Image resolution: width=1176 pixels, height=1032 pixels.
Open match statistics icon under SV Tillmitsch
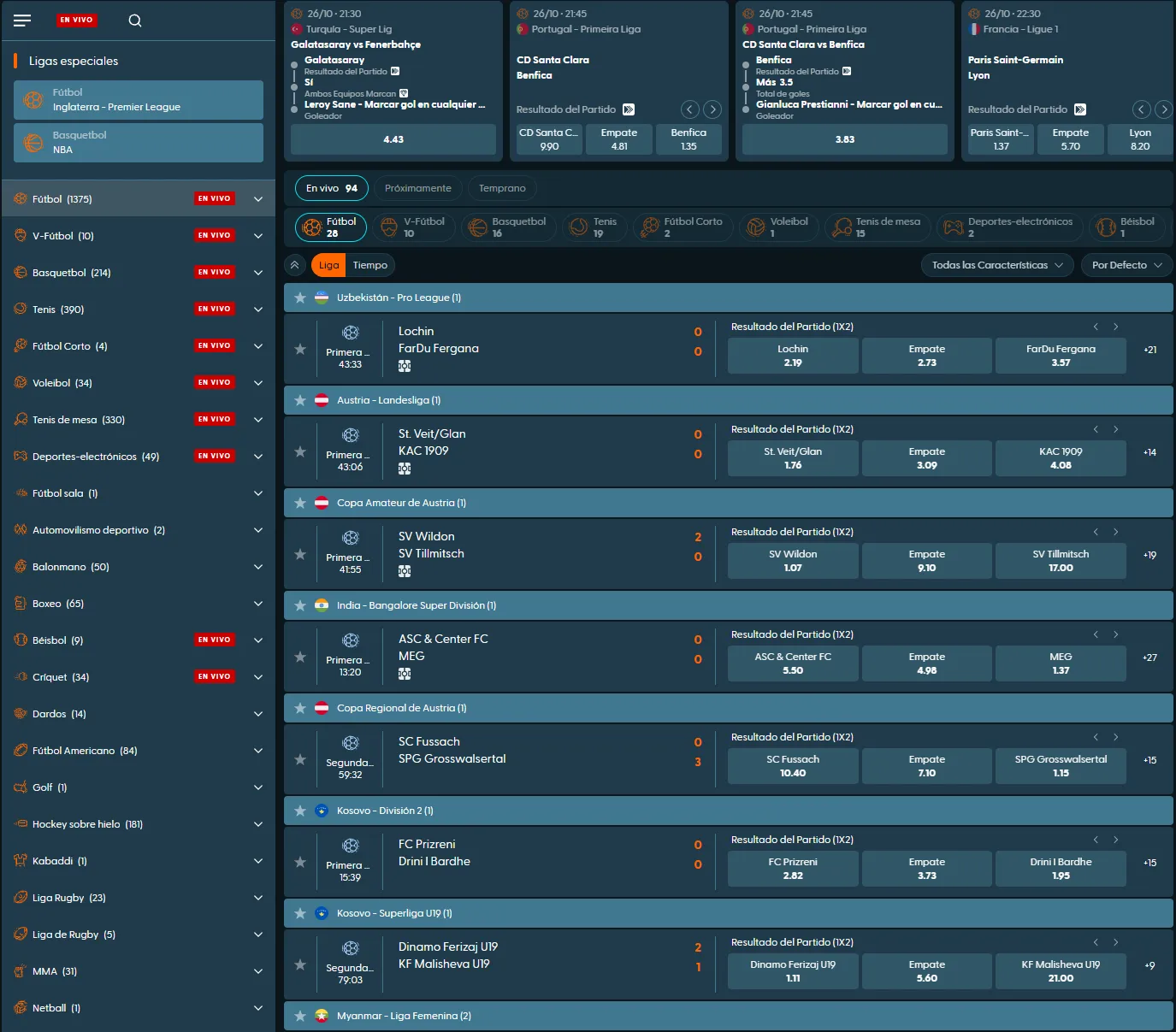(x=405, y=571)
